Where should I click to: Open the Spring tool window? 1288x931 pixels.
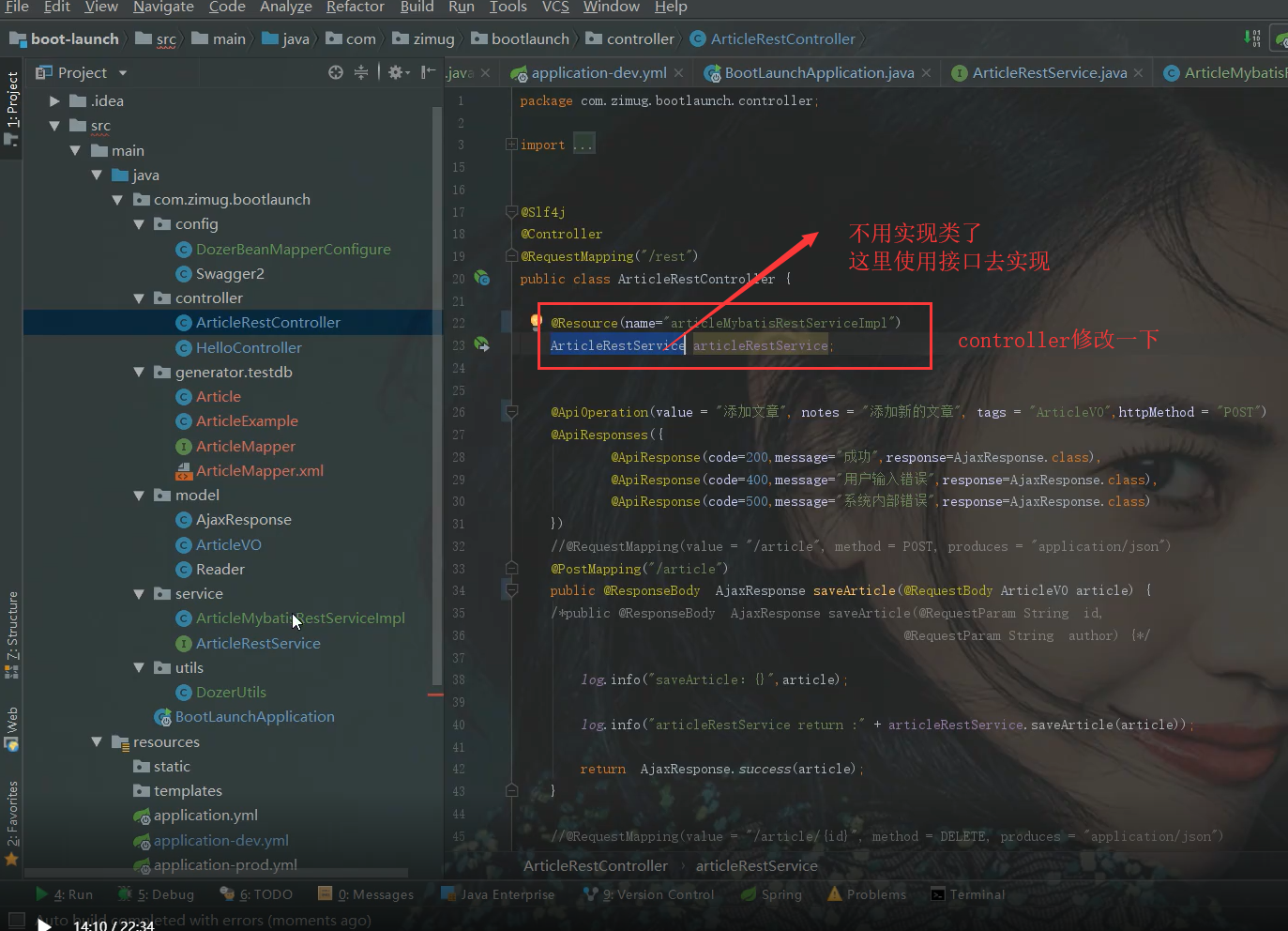tap(771, 894)
